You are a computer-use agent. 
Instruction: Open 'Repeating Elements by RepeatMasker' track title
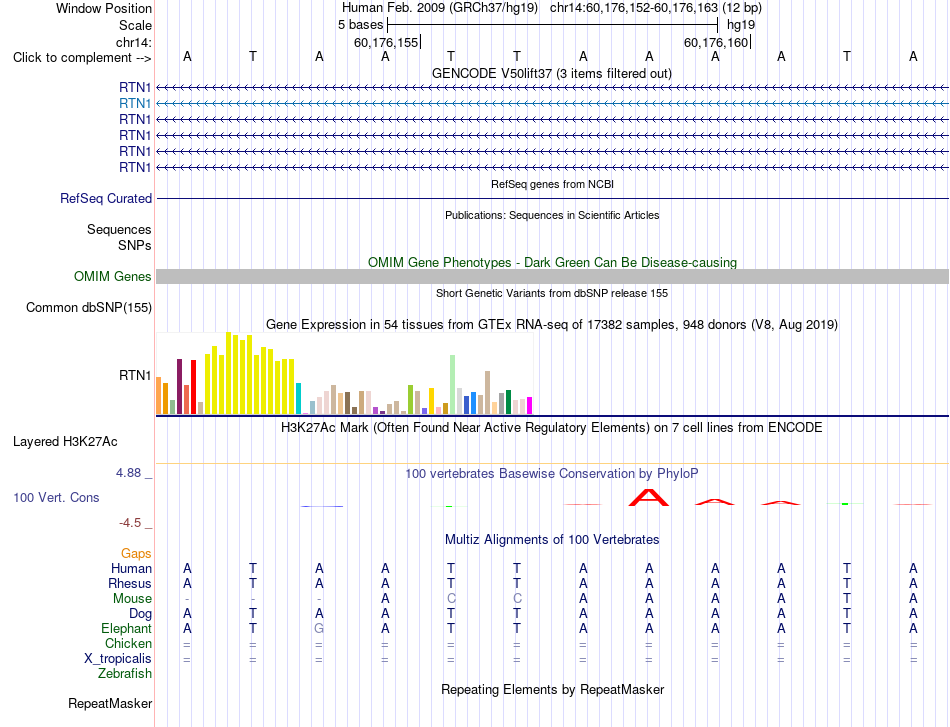point(552,690)
